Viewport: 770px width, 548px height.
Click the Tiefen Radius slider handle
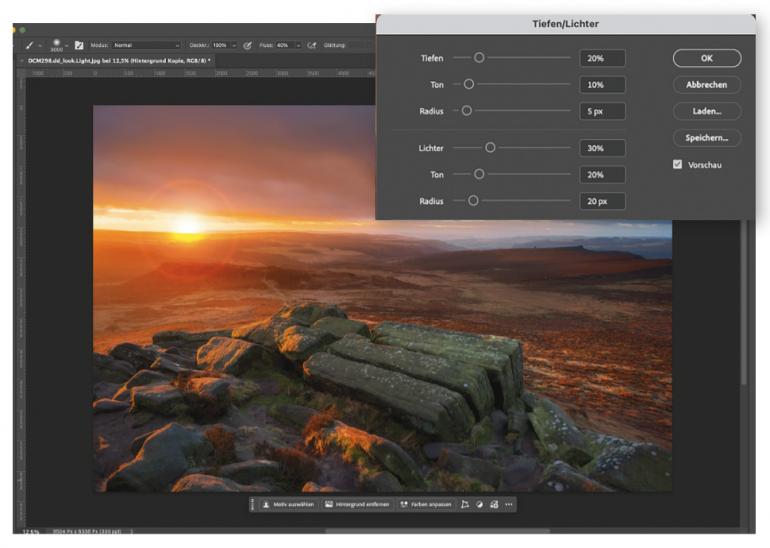pyautogui.click(x=467, y=110)
